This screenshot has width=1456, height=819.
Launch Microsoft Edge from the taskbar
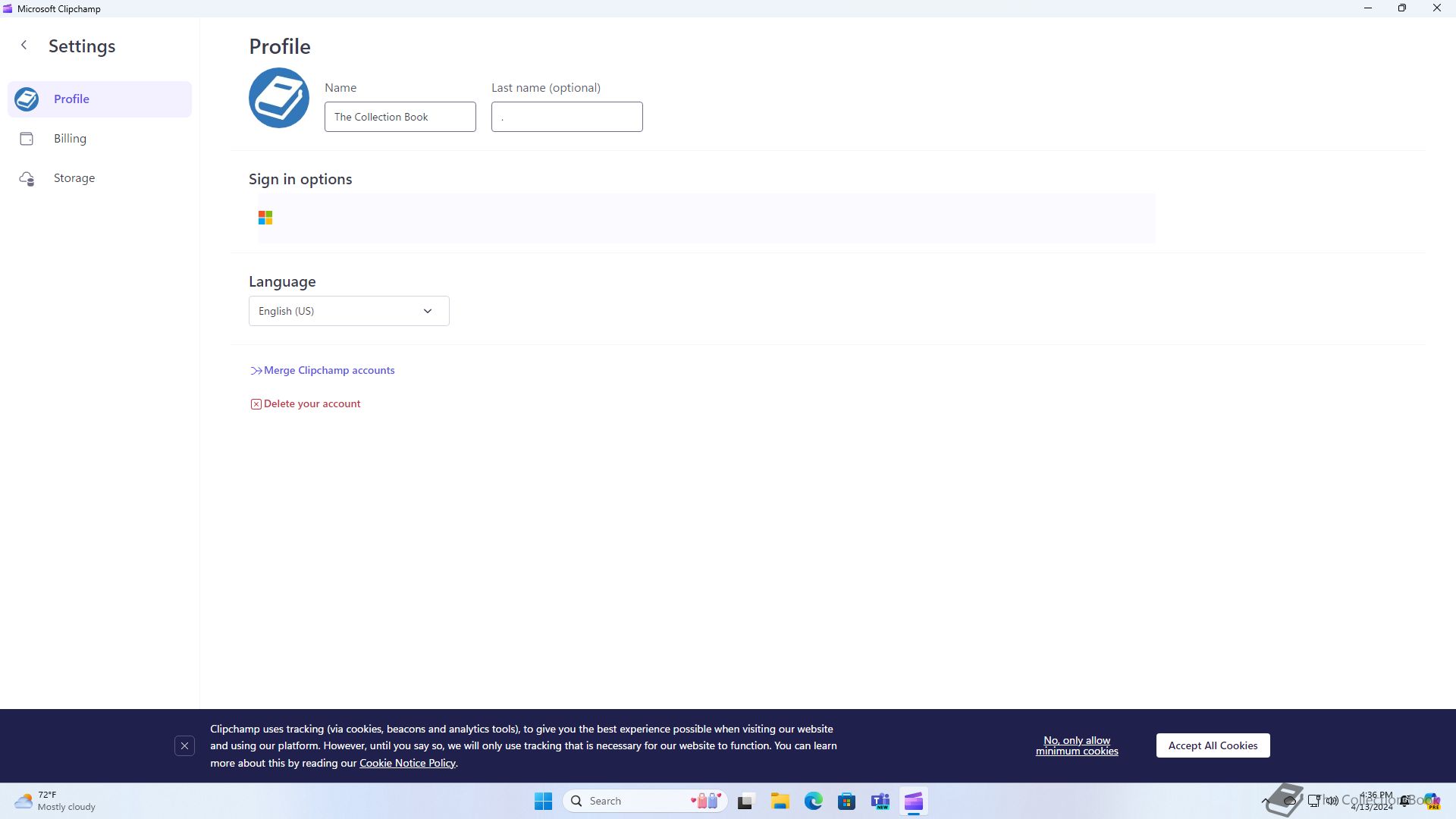pyautogui.click(x=813, y=801)
